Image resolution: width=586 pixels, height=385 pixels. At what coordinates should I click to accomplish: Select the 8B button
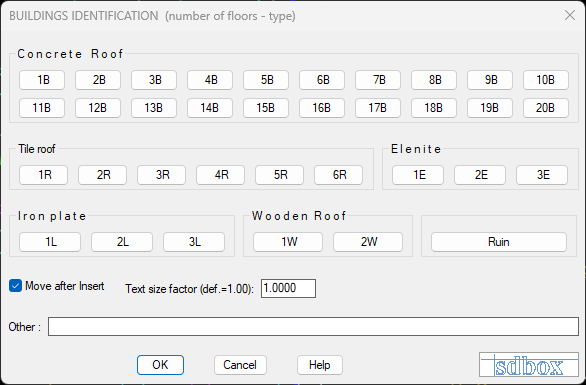434,80
